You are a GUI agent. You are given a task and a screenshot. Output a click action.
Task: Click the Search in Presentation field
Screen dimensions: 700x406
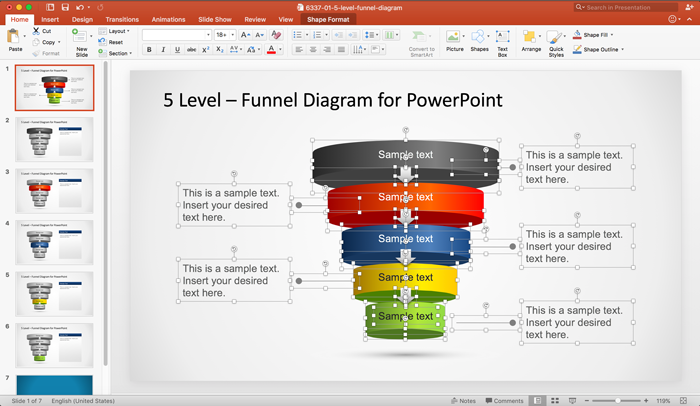(625, 7)
